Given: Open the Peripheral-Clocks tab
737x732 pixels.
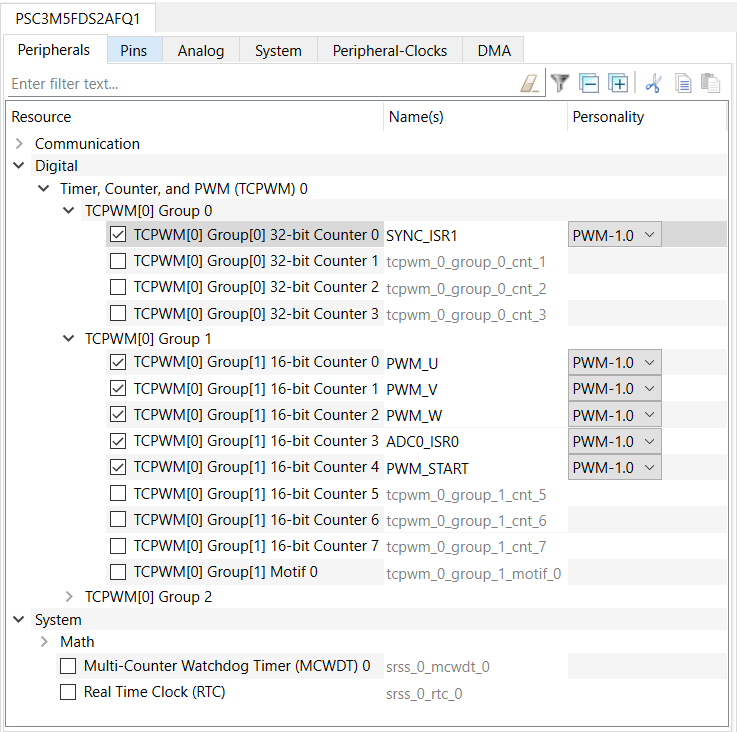Looking at the screenshot, I should click(390, 50).
